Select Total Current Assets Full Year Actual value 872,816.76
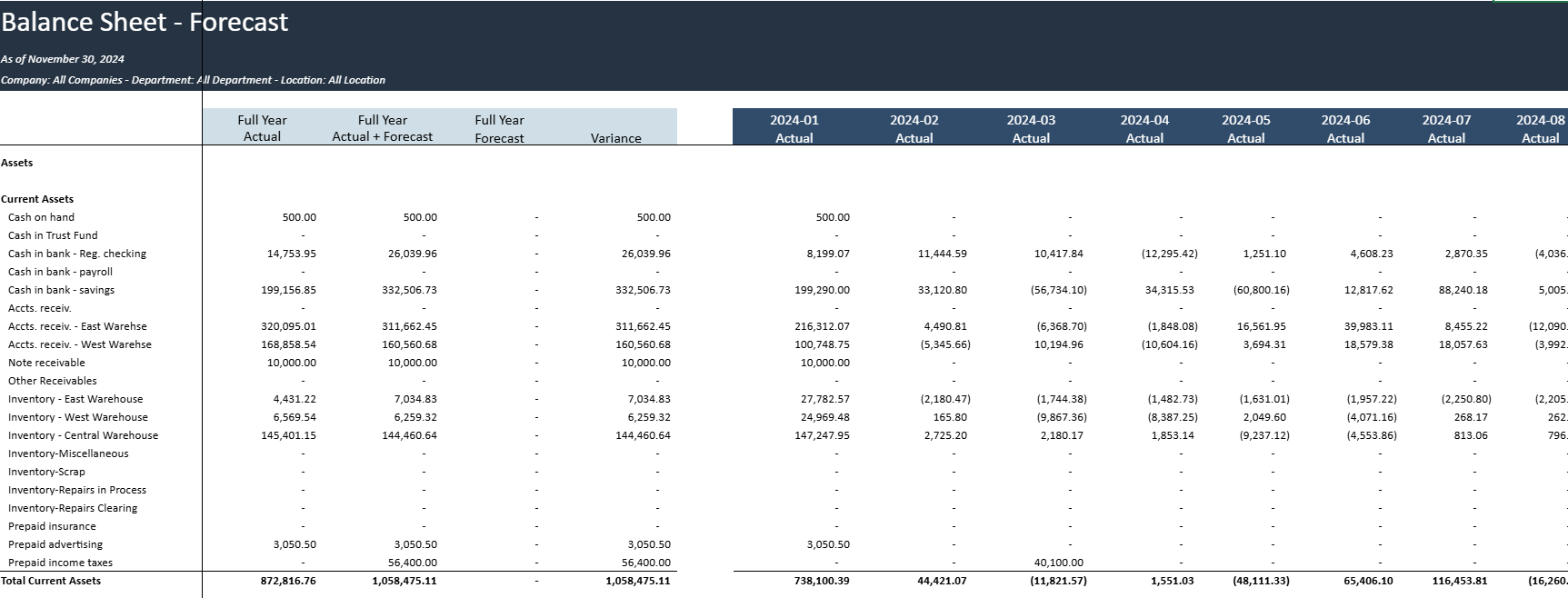 [288, 581]
